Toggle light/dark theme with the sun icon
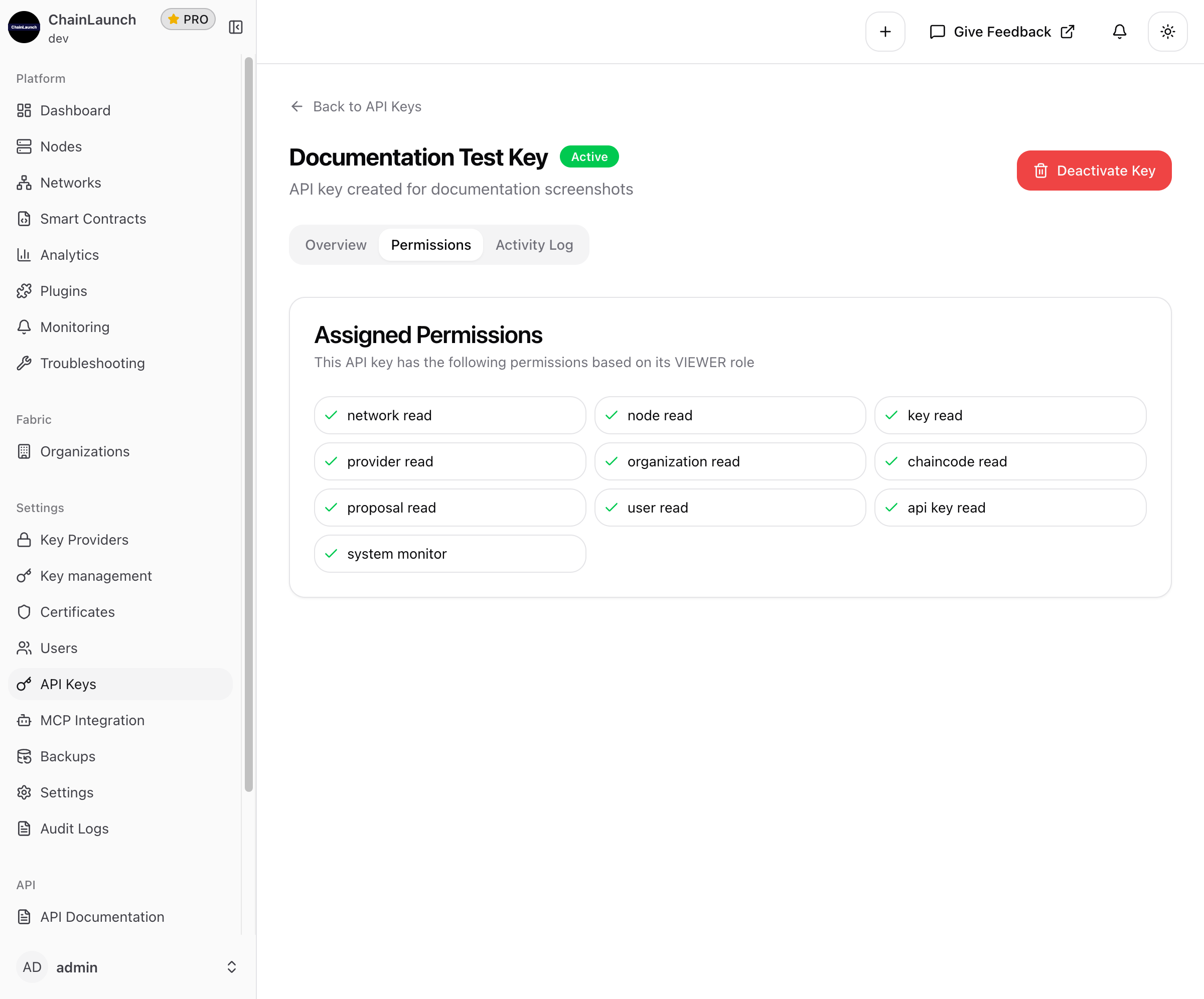This screenshot has height=999, width=1204. (1167, 32)
